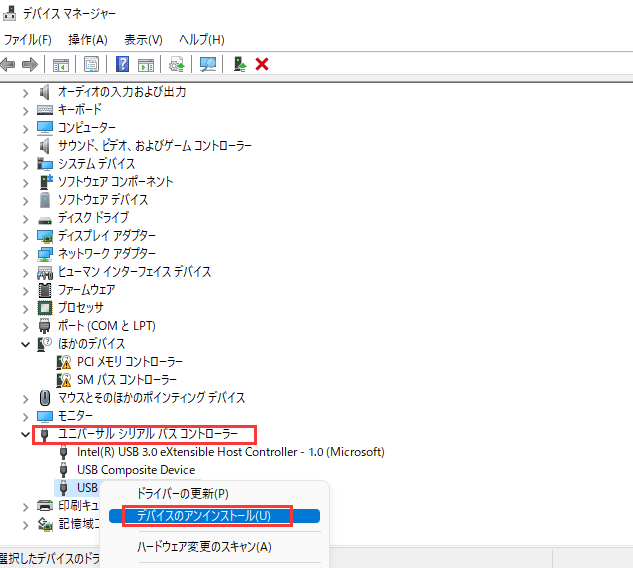Click the keyboard icon next to キーボード
Viewport: 633px width, 568px height.
click(x=44, y=110)
